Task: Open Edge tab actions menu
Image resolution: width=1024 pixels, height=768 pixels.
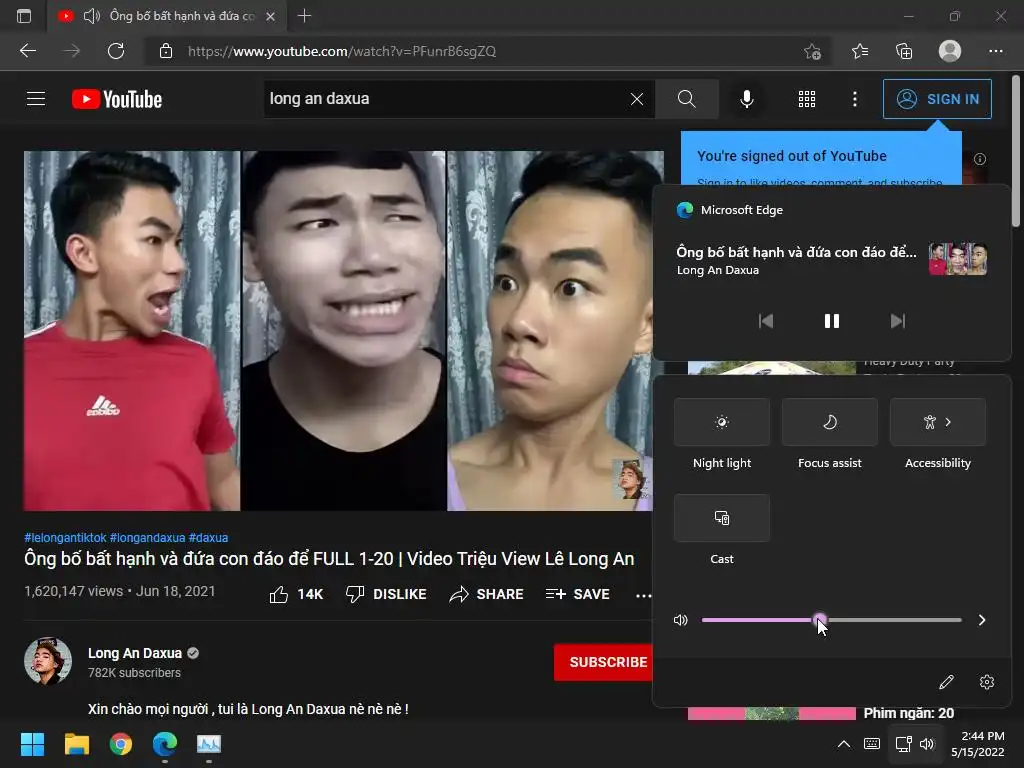Action: click(x=24, y=16)
